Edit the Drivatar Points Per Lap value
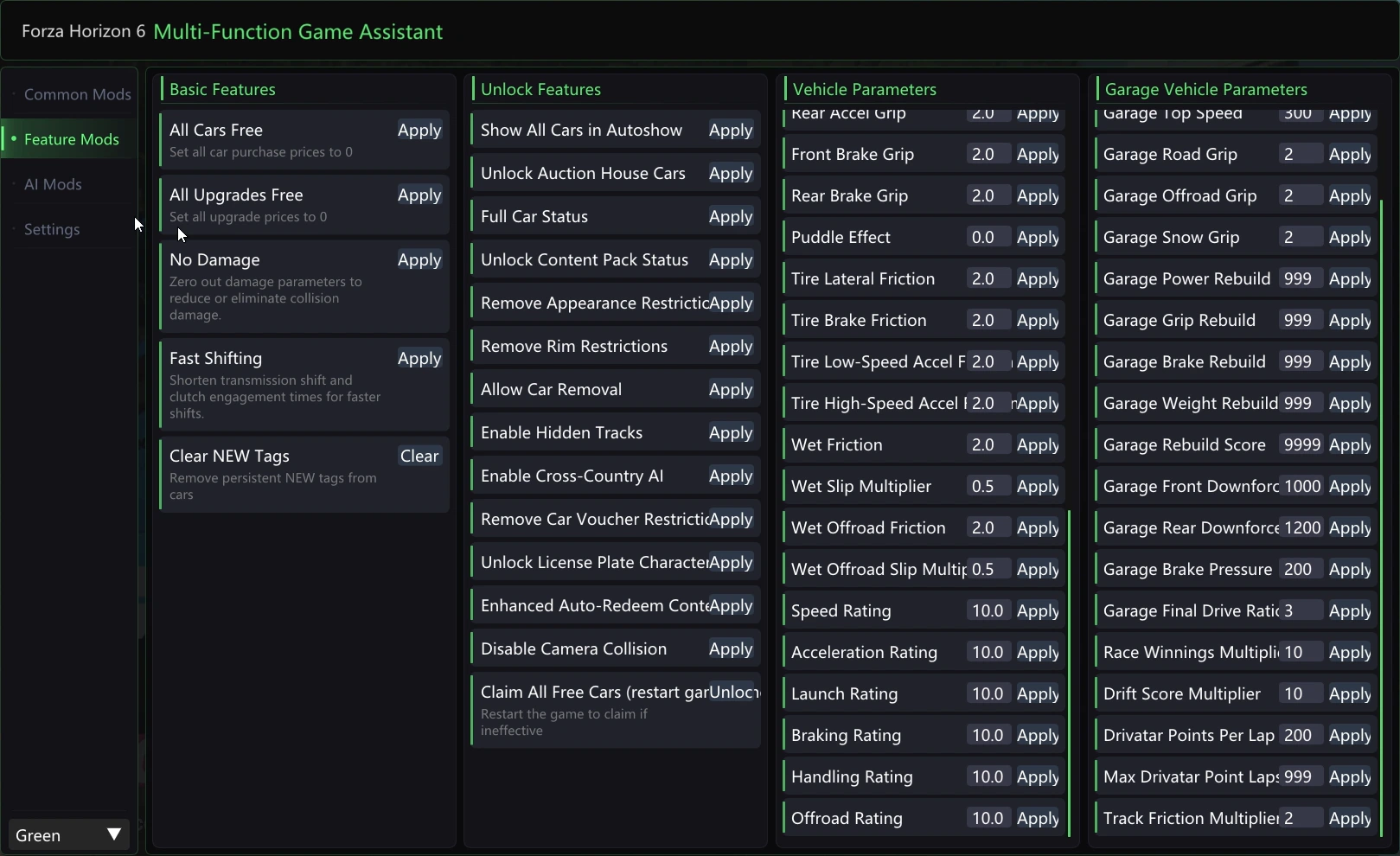This screenshot has width=1400, height=856. pos(1301,735)
